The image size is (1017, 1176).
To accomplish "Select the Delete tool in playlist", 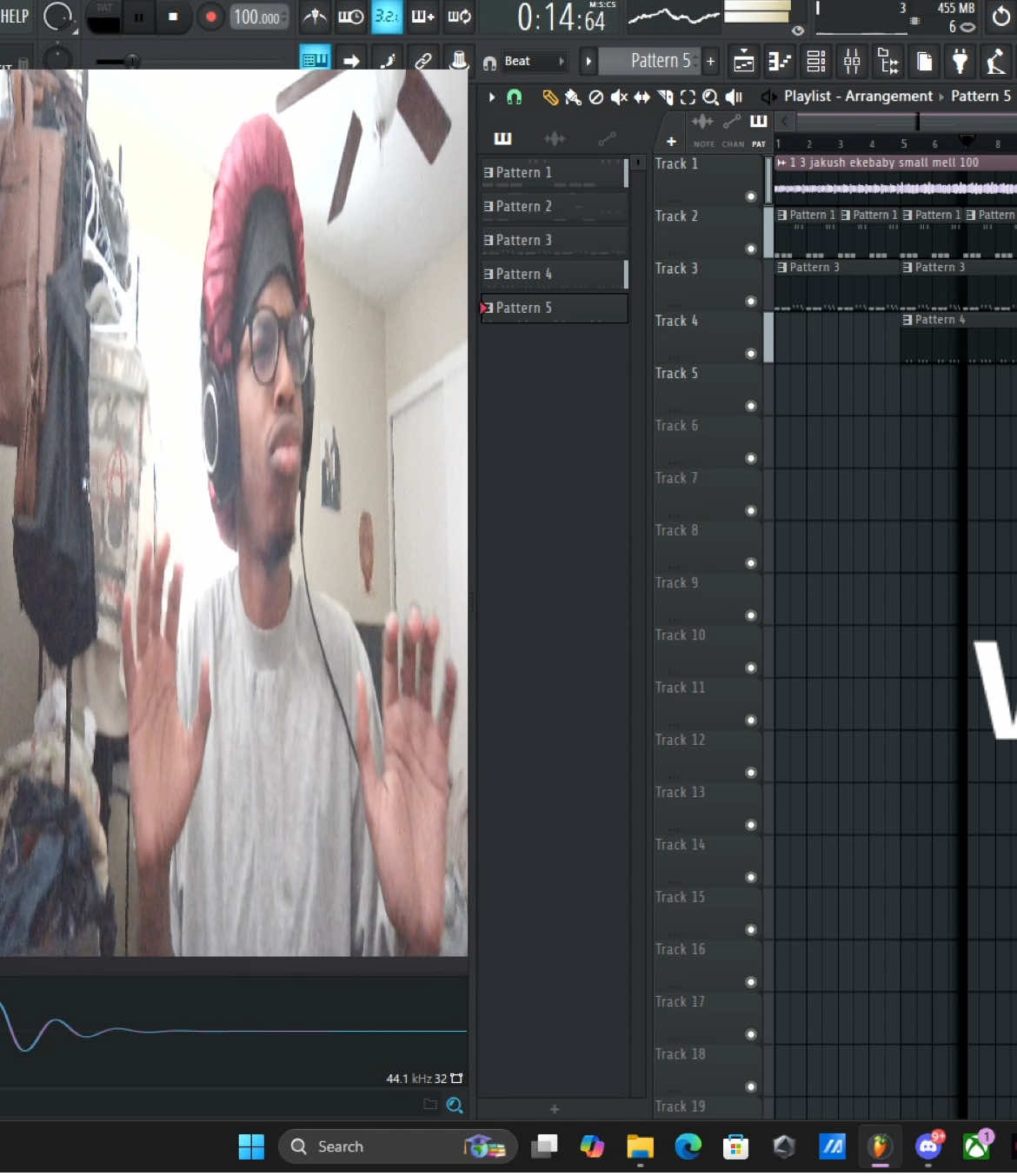I will point(595,97).
